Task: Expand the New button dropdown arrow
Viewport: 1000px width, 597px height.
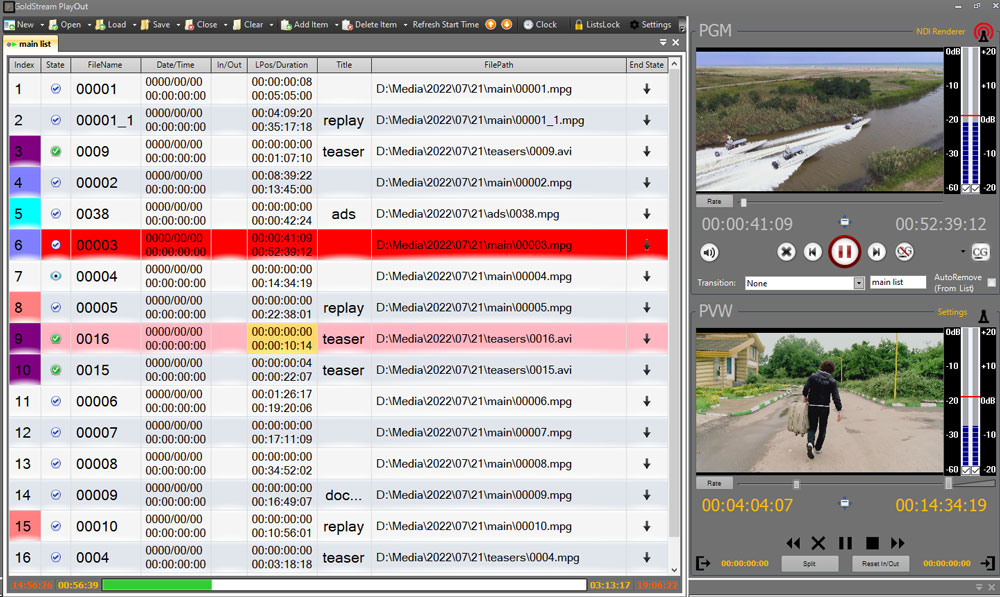Action: tap(42, 25)
